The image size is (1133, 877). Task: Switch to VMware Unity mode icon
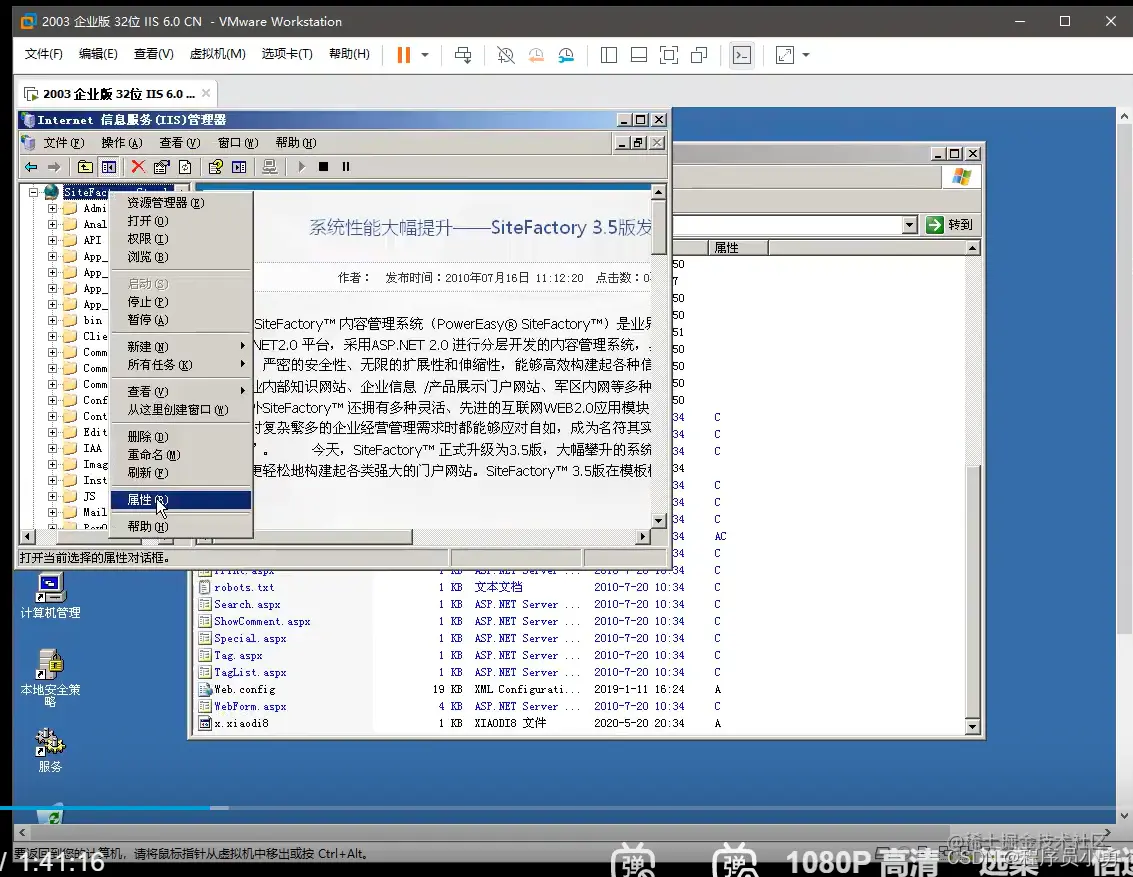[699, 55]
